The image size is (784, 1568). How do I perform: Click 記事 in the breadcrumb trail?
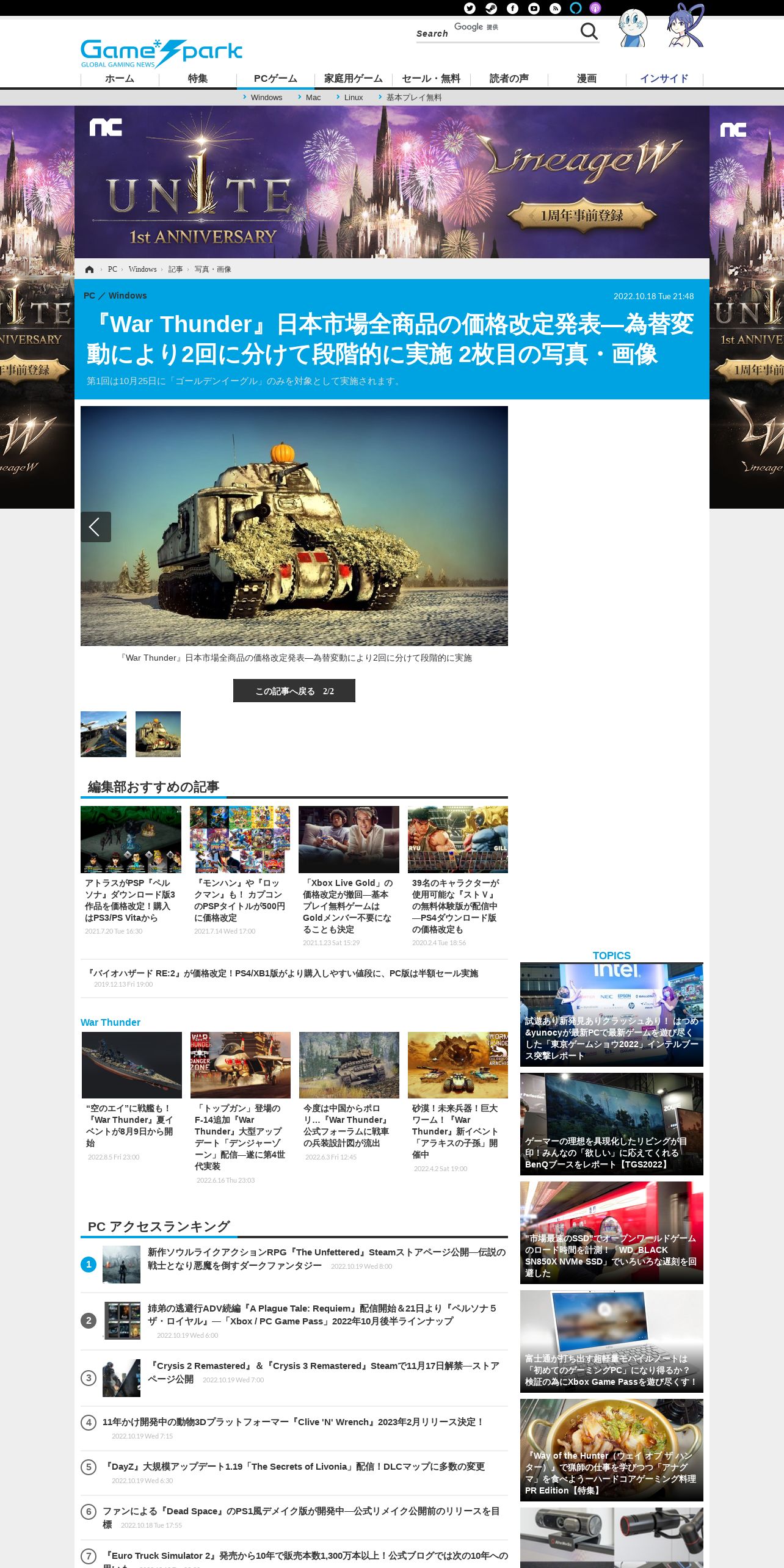tap(175, 269)
